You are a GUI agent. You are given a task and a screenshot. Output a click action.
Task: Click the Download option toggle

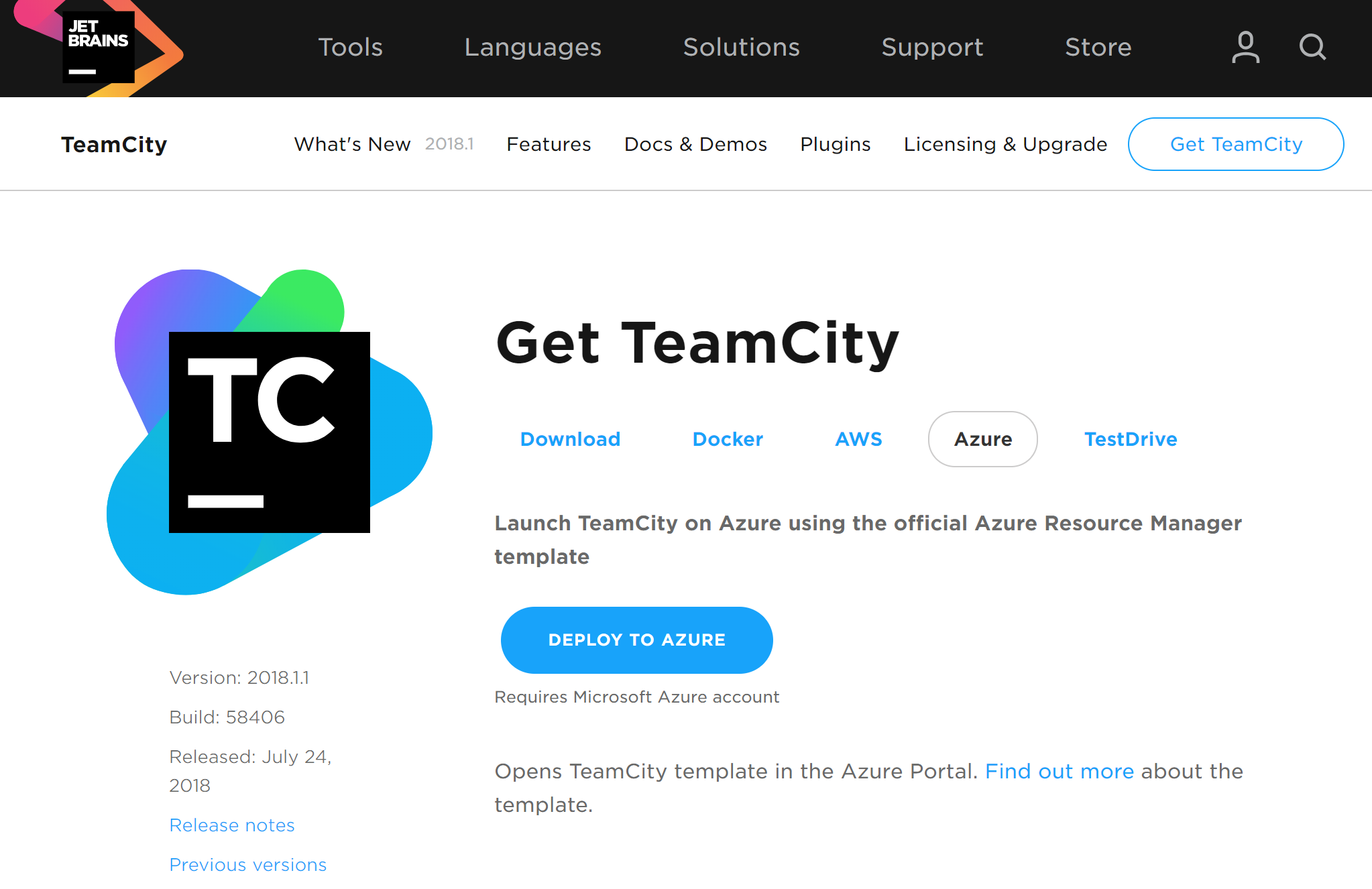pos(570,439)
